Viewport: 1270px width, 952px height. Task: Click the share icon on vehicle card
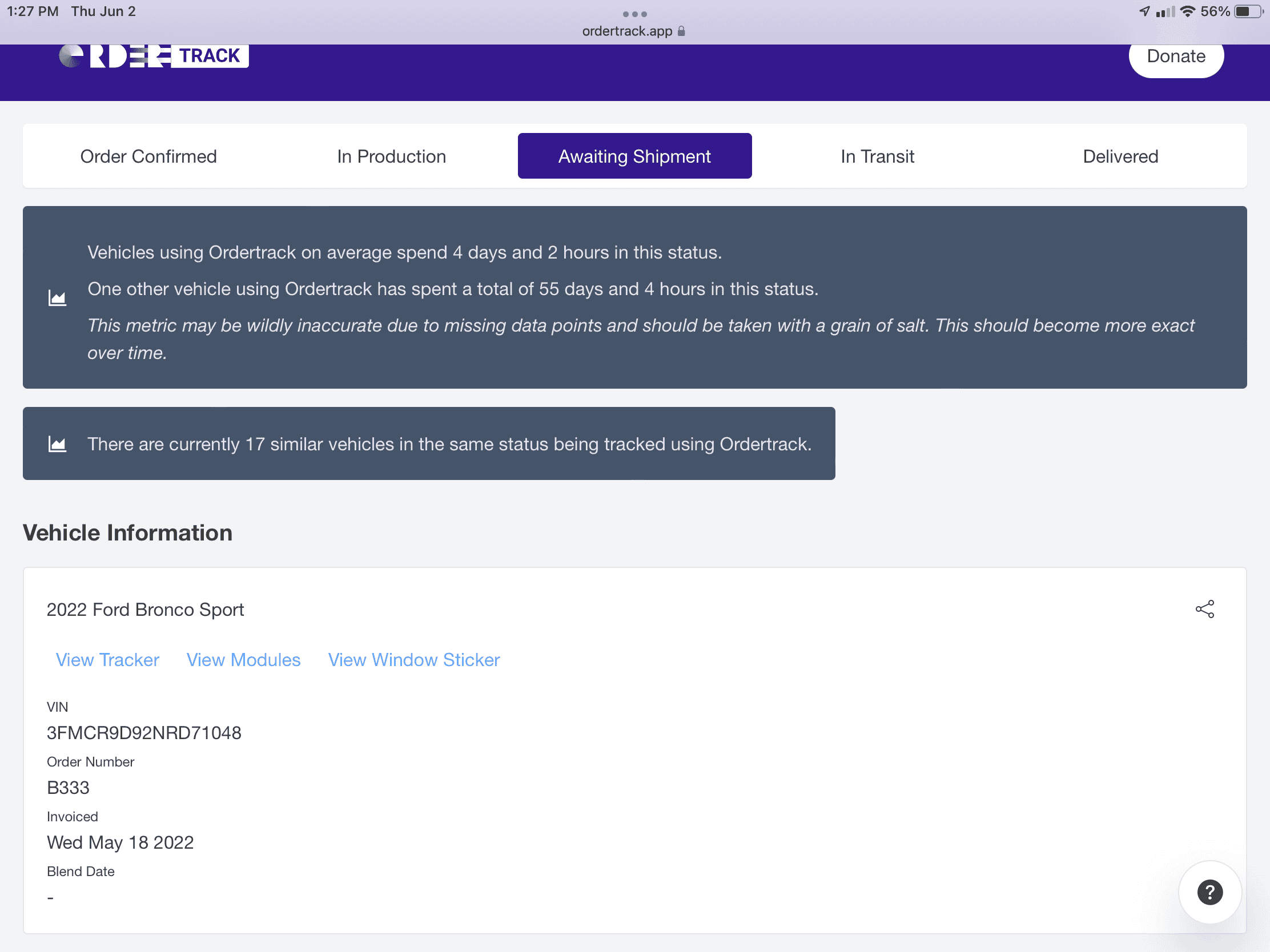1204,609
